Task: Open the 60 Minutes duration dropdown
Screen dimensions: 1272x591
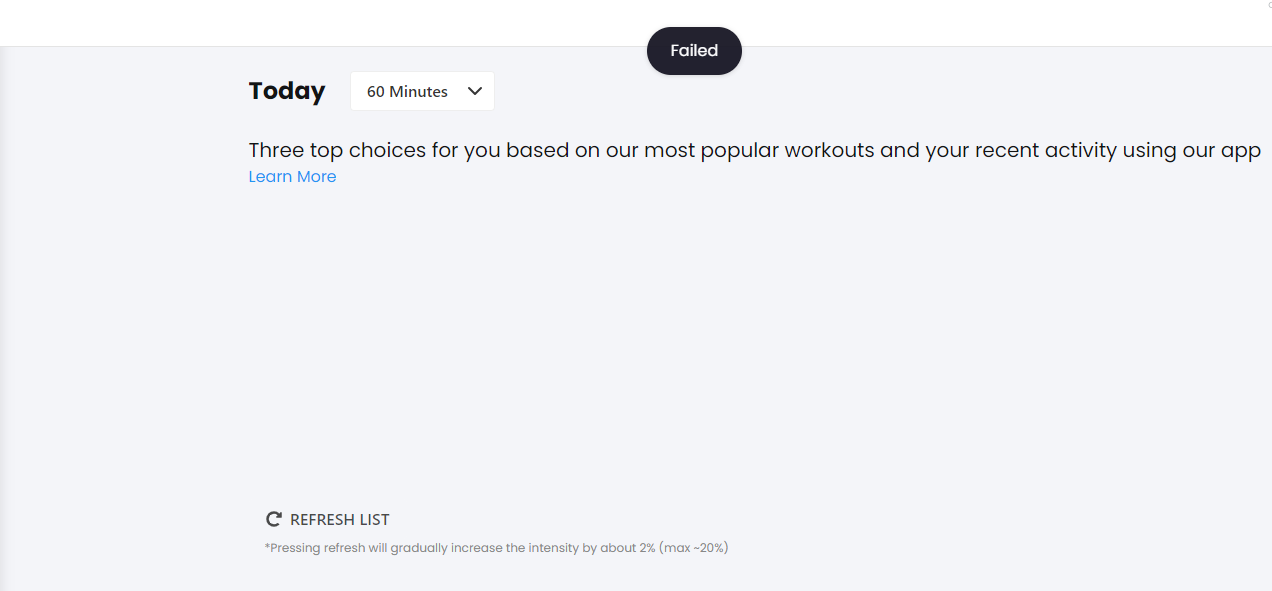Action: pos(422,91)
